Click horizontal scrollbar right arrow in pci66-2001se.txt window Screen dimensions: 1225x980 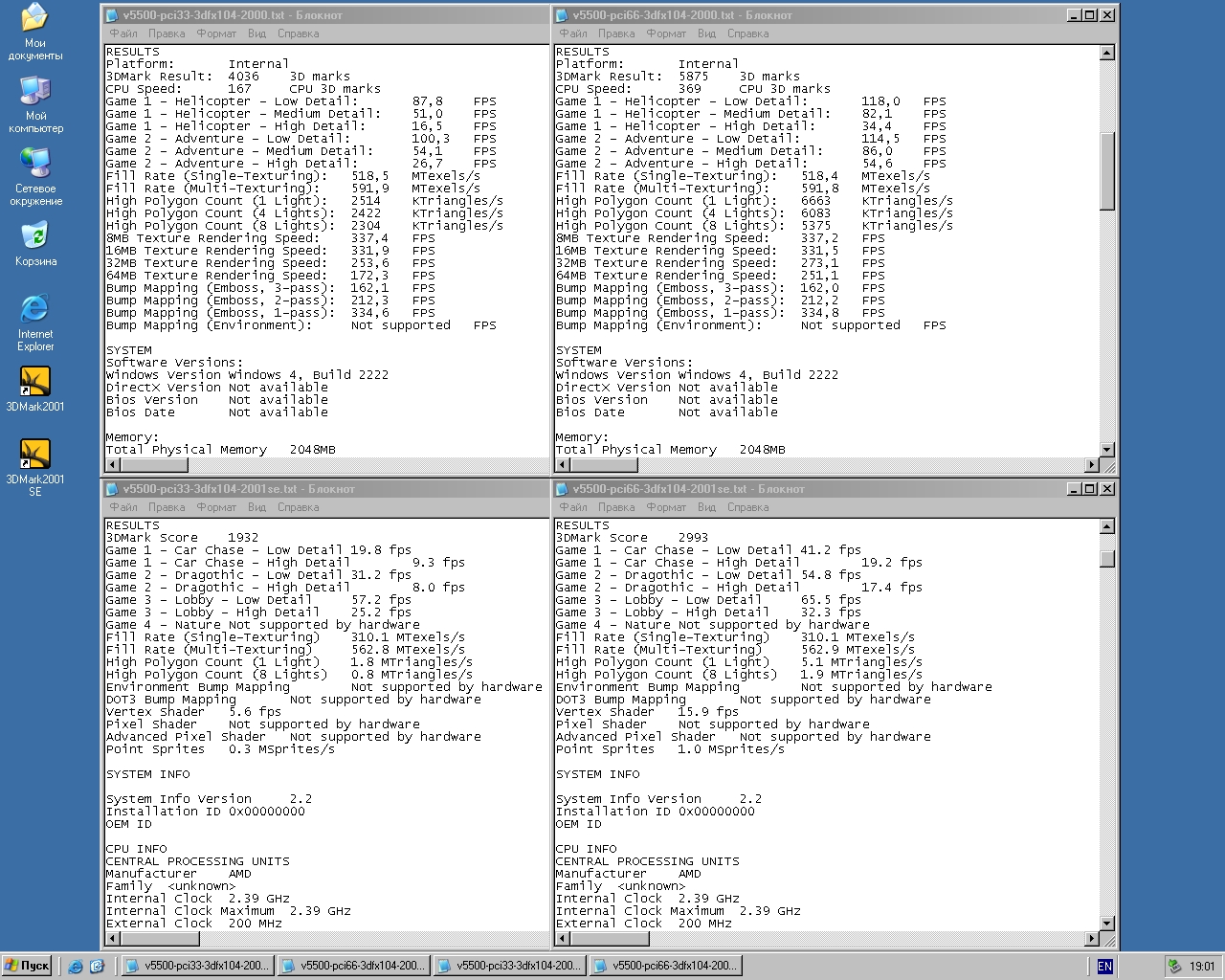pos(1092,939)
